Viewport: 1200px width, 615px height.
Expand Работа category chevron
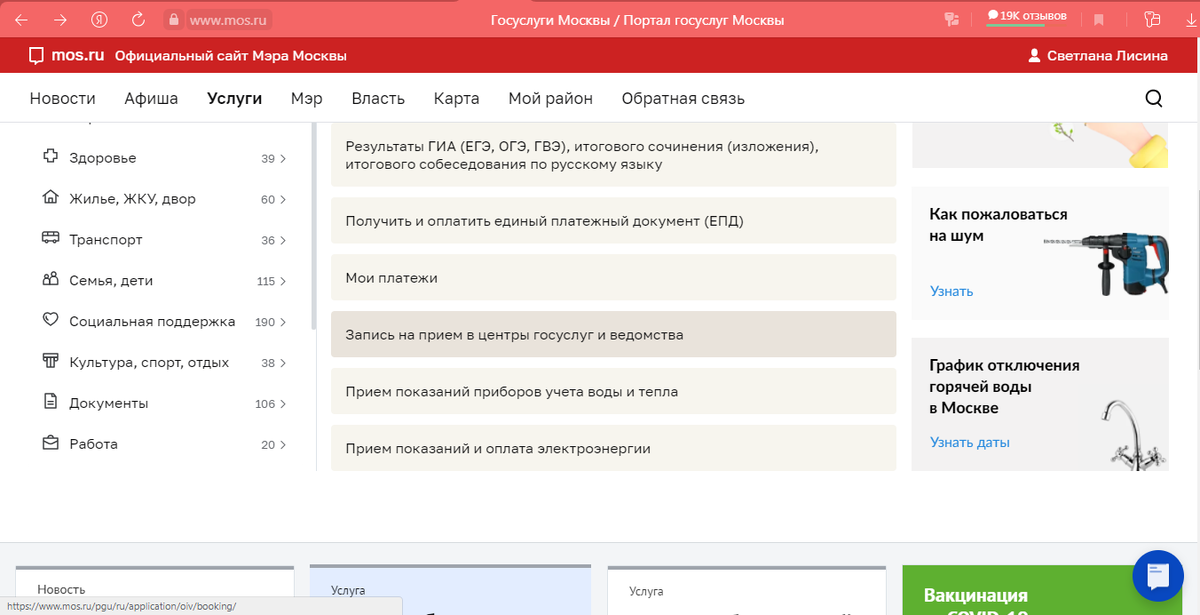(283, 445)
